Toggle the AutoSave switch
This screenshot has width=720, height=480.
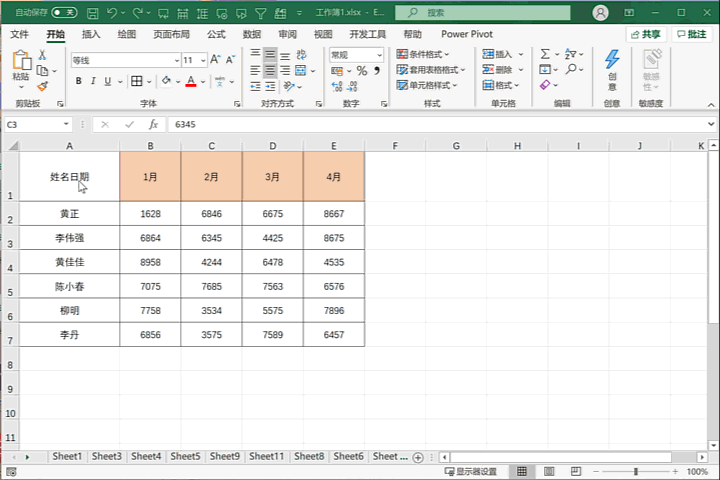coord(64,12)
